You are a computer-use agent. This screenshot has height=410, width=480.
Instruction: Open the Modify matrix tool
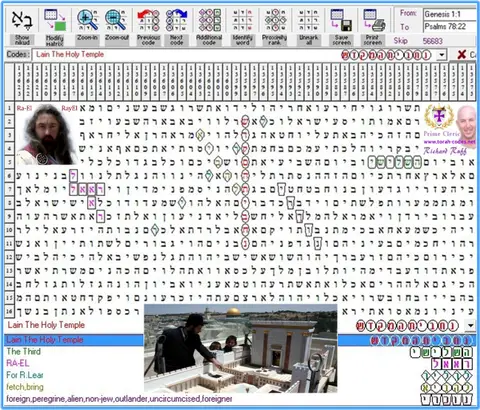pos(55,21)
